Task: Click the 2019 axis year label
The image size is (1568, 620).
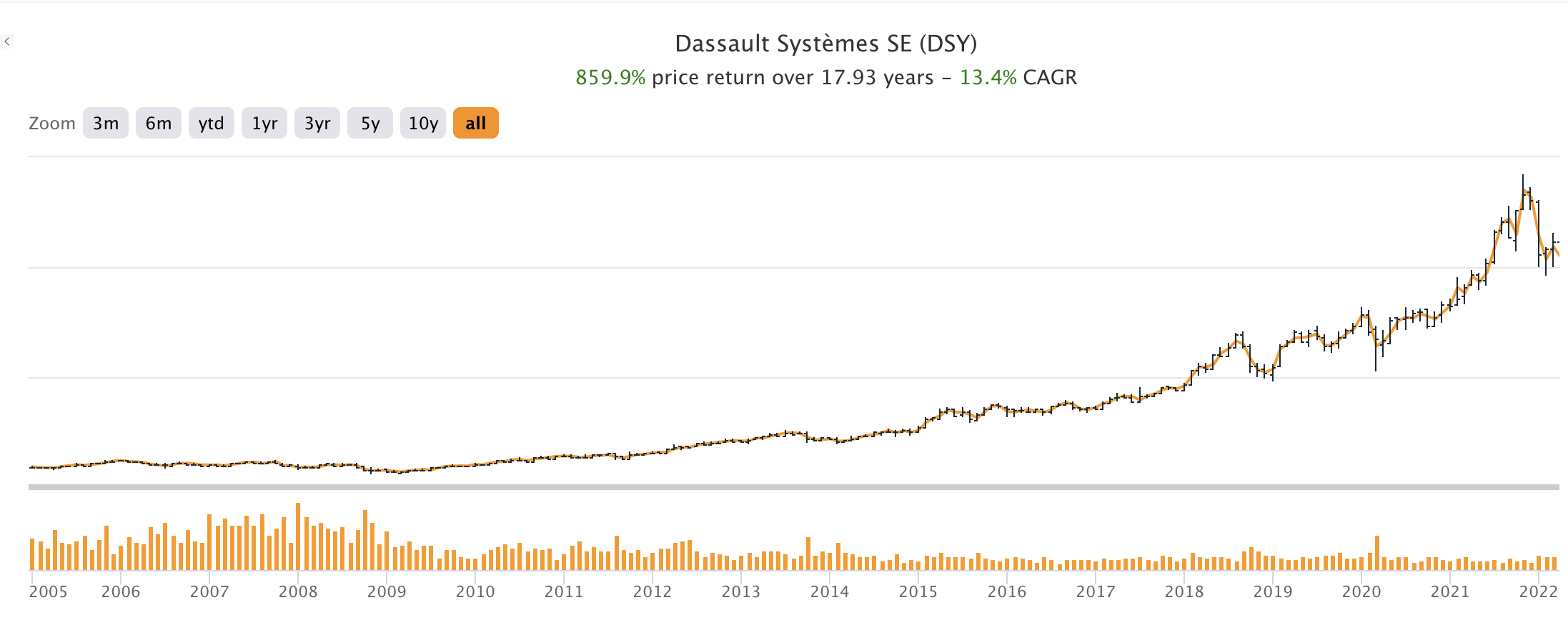Action: (1273, 591)
